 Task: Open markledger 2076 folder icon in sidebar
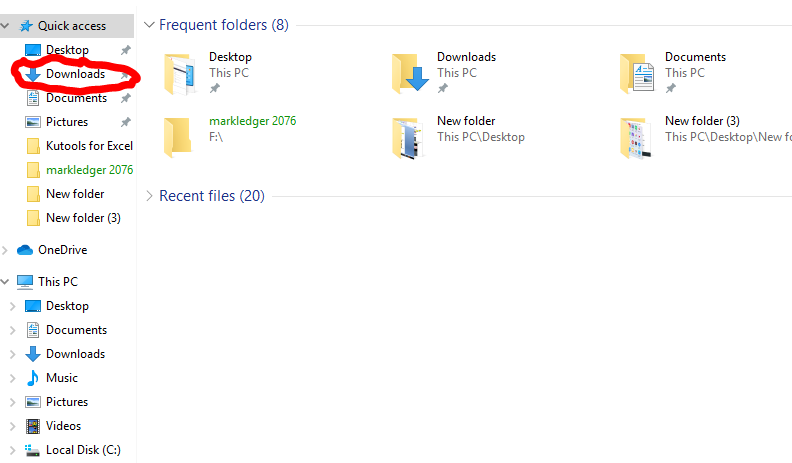tap(33, 170)
